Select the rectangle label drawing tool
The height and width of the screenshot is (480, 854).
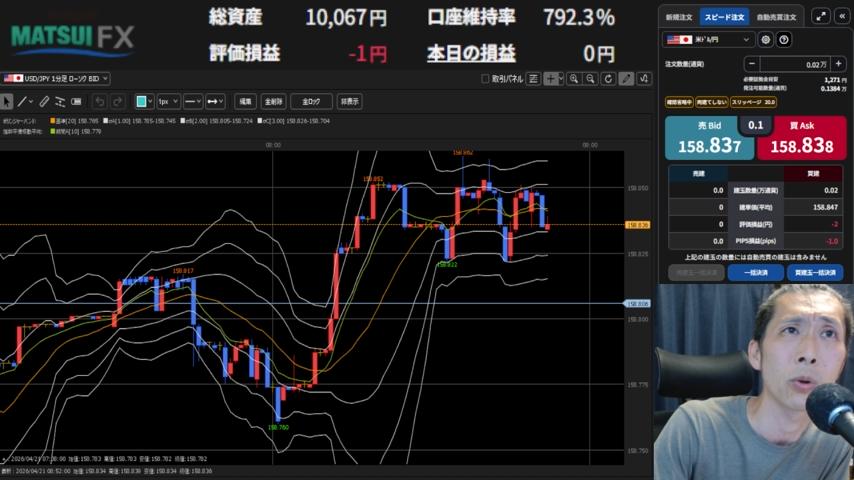click(76, 101)
